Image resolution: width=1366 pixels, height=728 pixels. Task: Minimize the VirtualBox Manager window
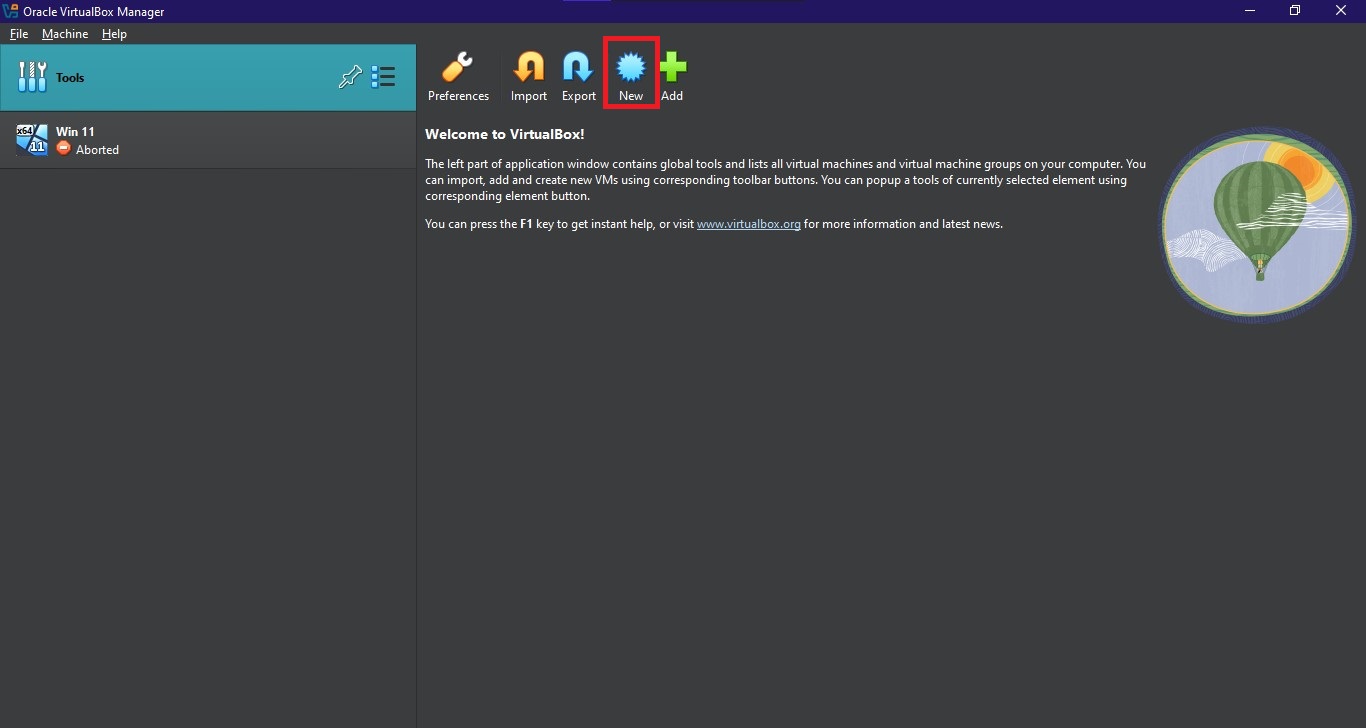point(1248,11)
